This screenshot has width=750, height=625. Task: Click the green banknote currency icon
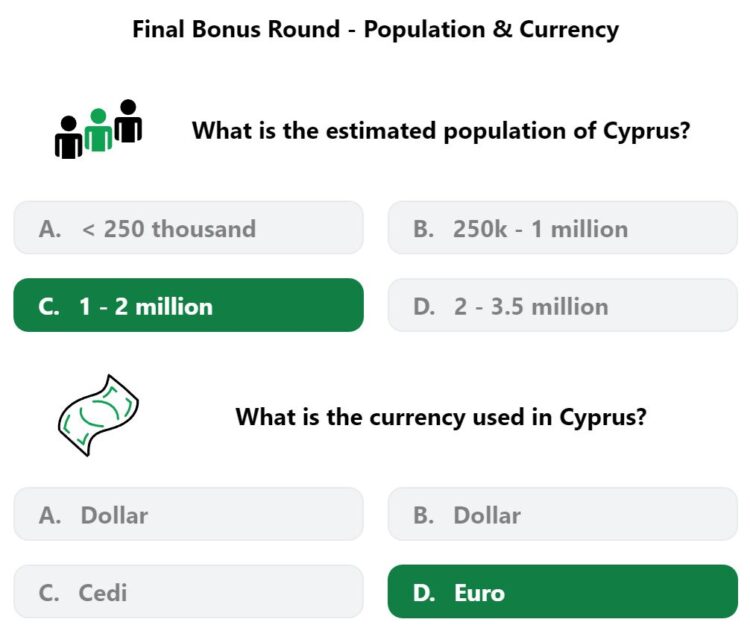click(99, 416)
